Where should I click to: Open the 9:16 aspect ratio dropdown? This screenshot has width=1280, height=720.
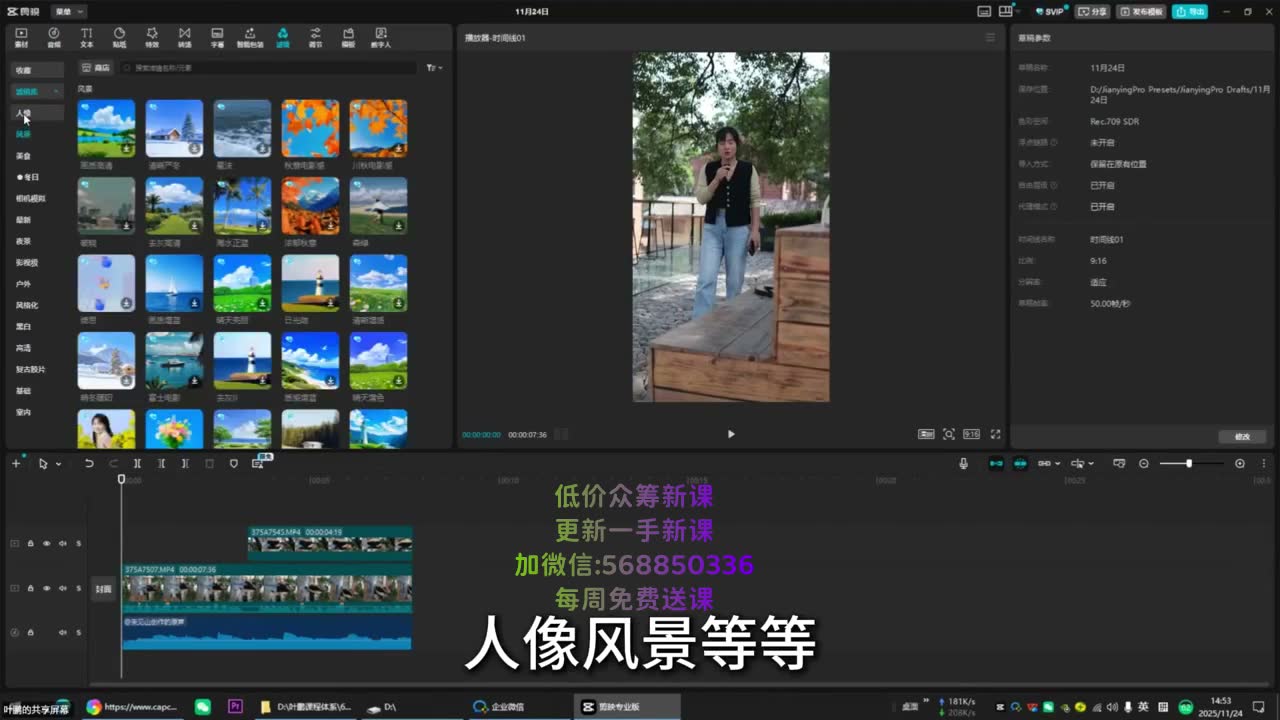click(x=971, y=434)
